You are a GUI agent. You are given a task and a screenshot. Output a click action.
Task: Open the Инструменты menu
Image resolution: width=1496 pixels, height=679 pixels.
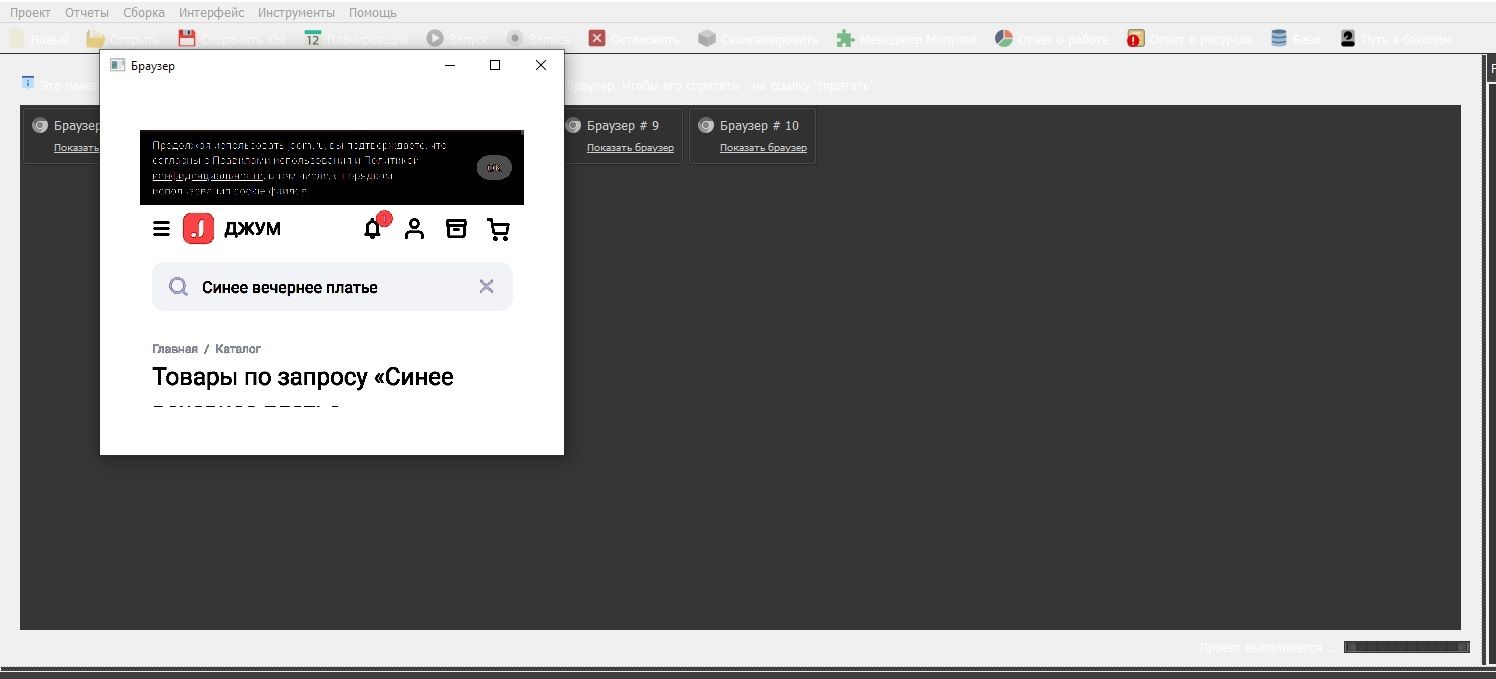coord(296,12)
